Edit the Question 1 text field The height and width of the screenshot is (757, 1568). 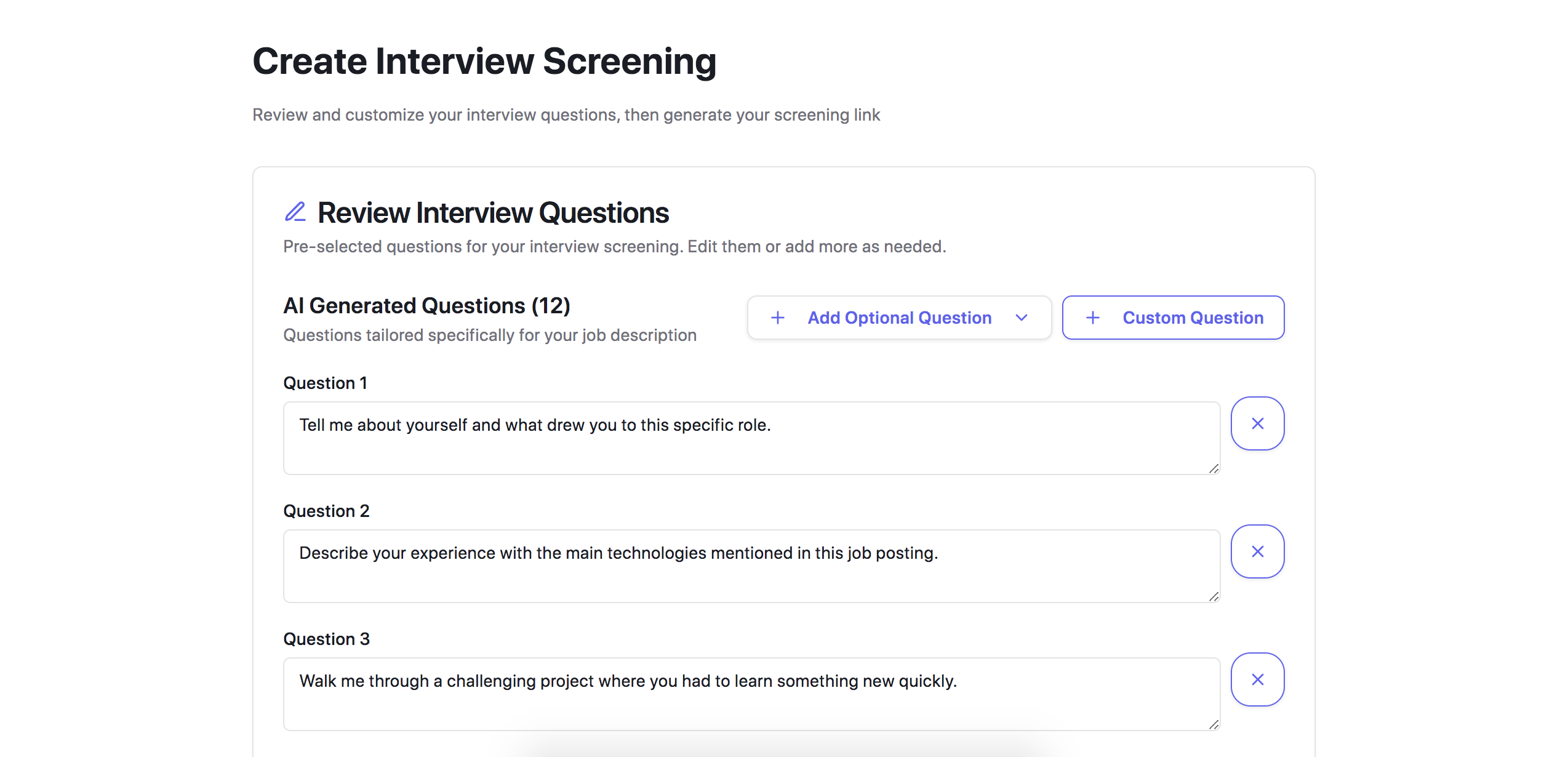pyautogui.click(x=751, y=438)
